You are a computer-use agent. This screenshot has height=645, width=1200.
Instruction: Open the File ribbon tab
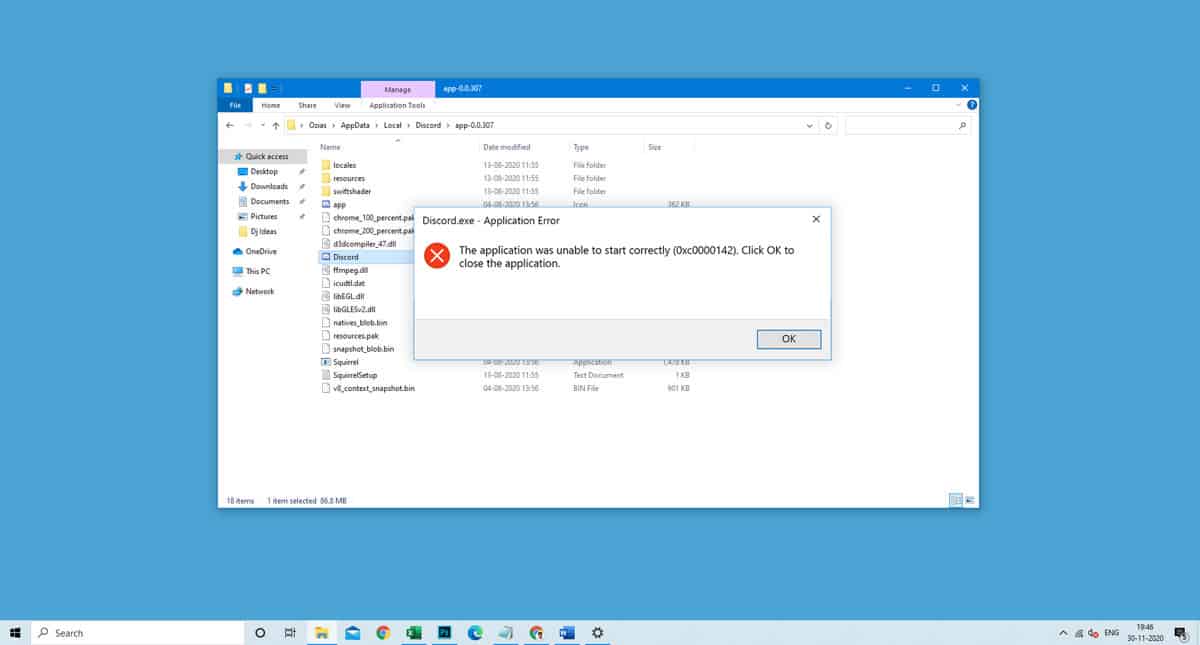tap(235, 105)
